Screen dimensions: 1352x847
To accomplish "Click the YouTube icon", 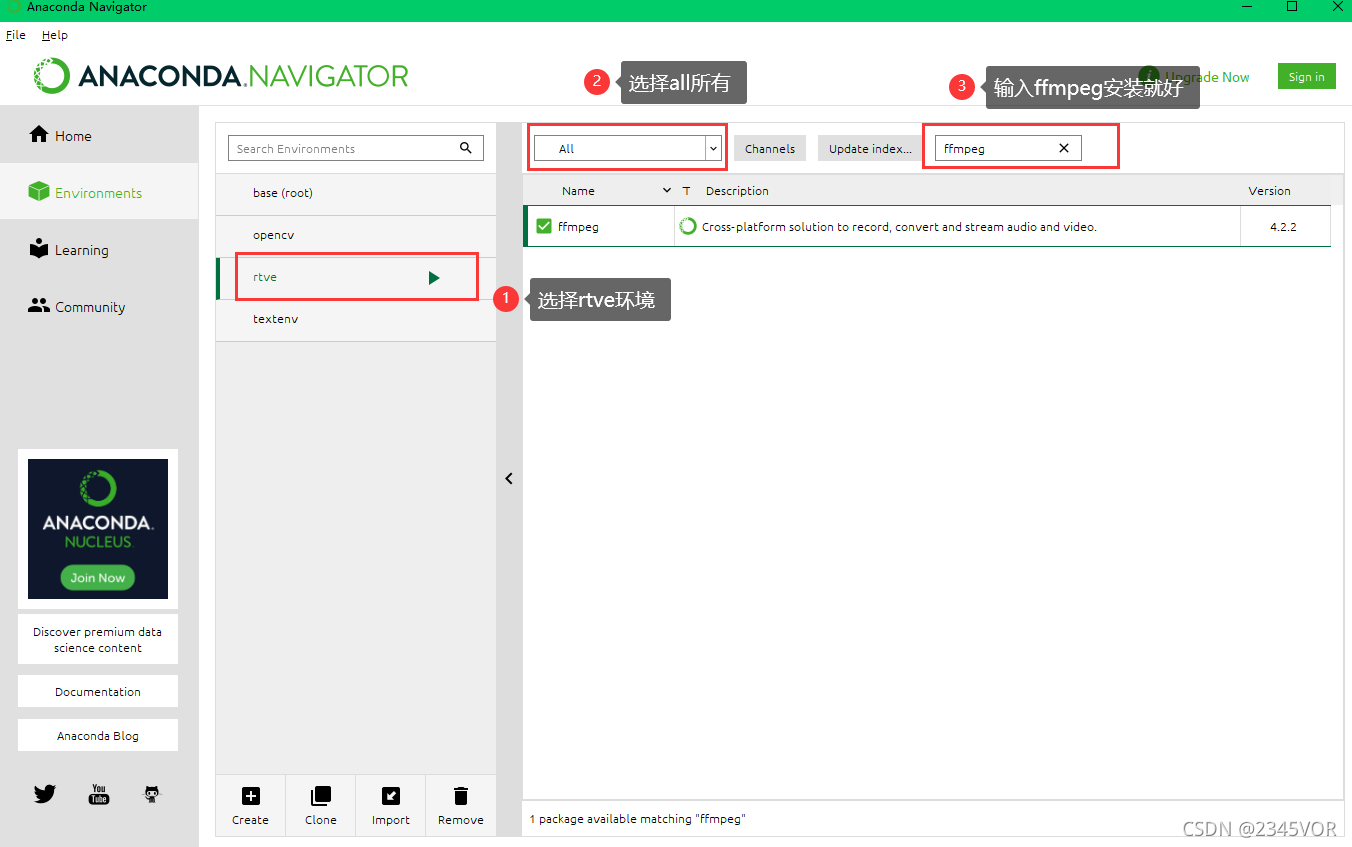I will tap(99, 794).
